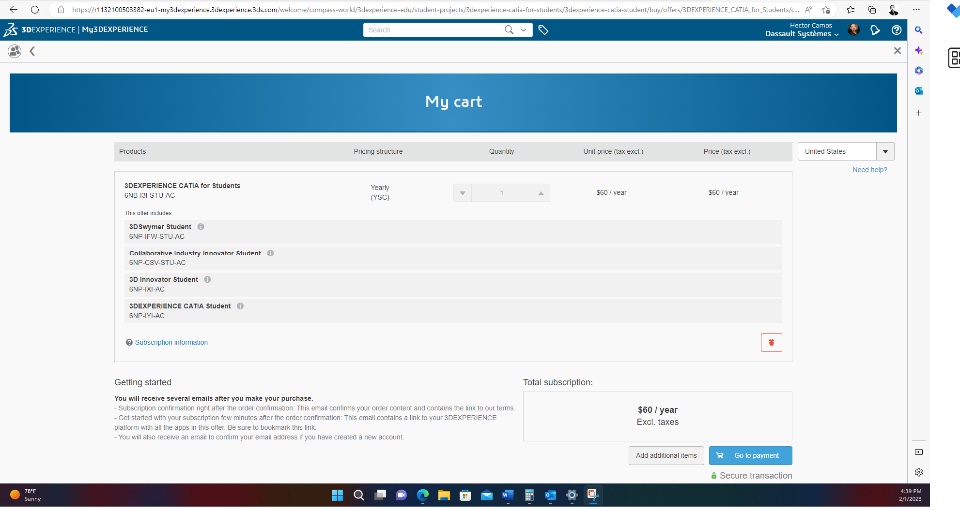Image resolution: width=960 pixels, height=510 pixels.
Task: Click the 'Yearly (YSC)' pricing structure text
Action: coord(380,192)
